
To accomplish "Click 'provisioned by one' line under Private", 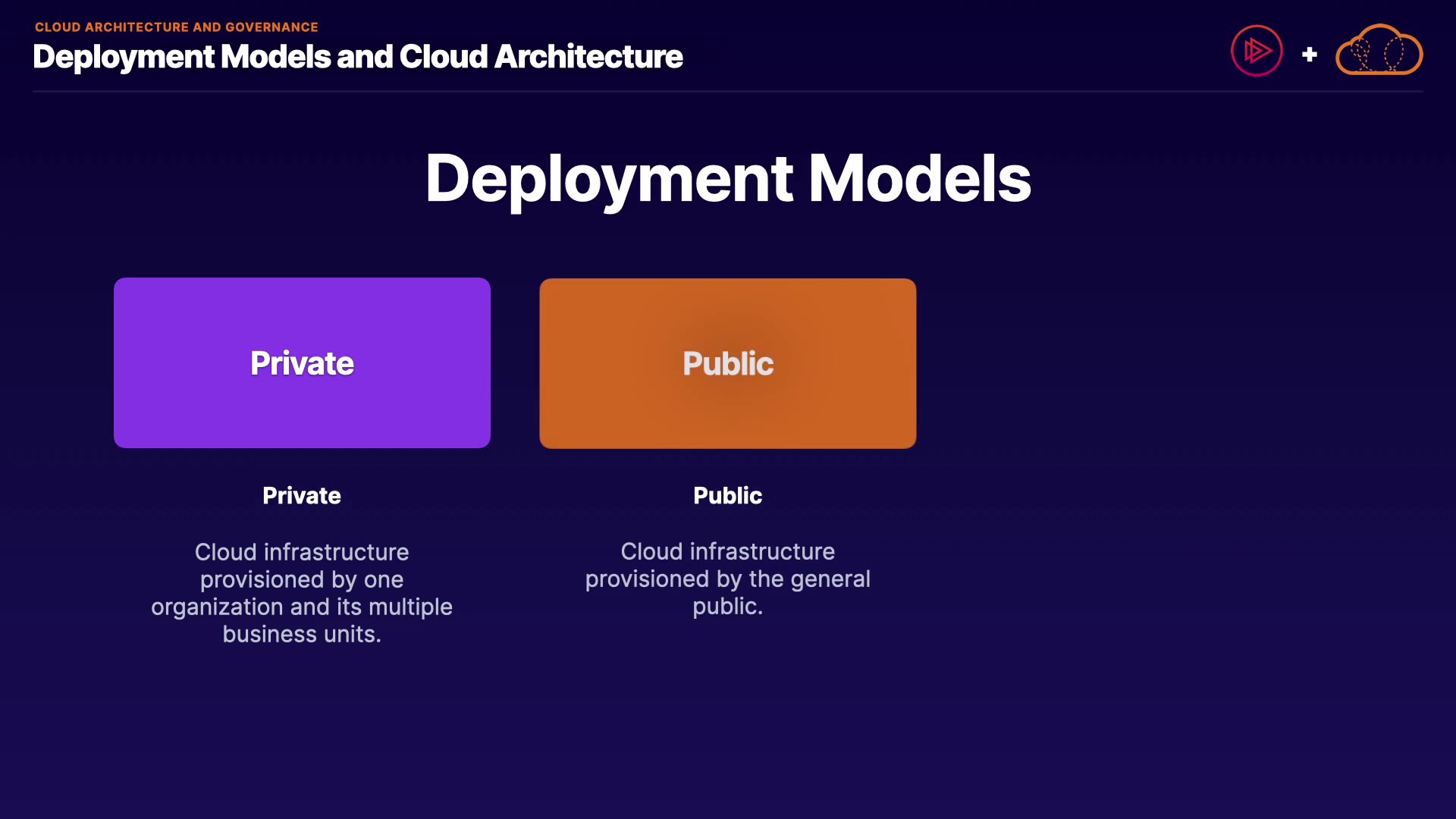I will (x=302, y=579).
